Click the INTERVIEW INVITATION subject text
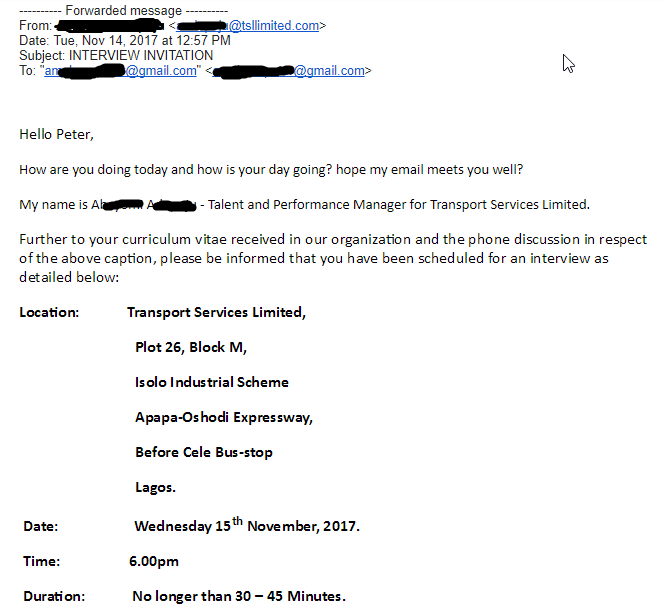 [x=141, y=55]
